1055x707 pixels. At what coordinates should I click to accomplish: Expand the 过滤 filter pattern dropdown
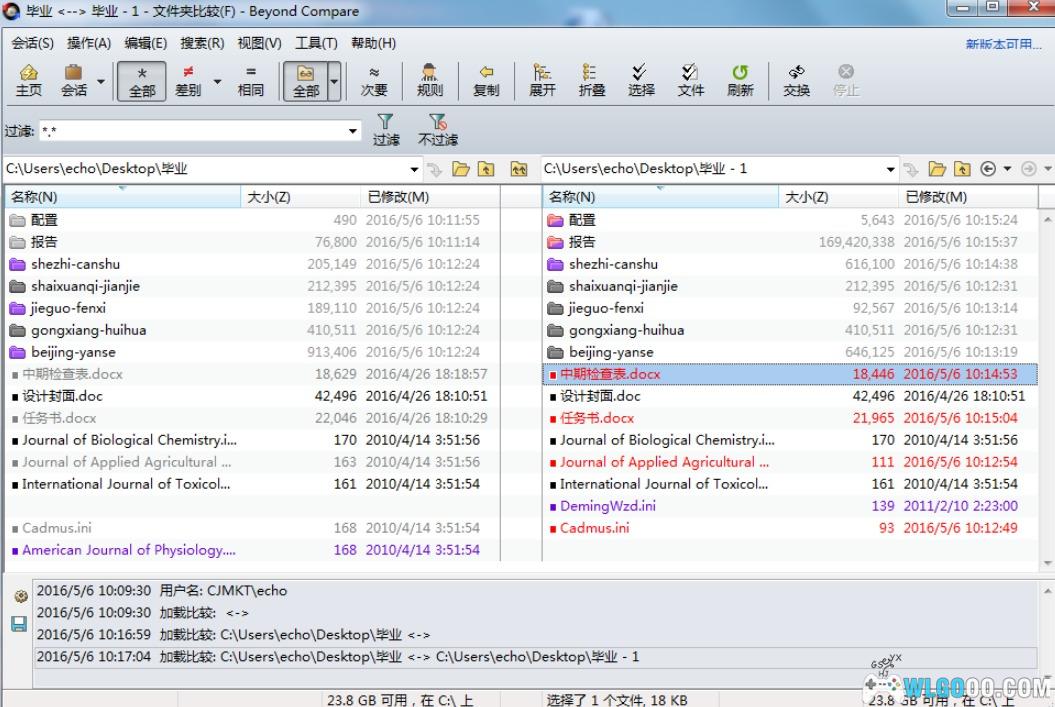pos(353,131)
